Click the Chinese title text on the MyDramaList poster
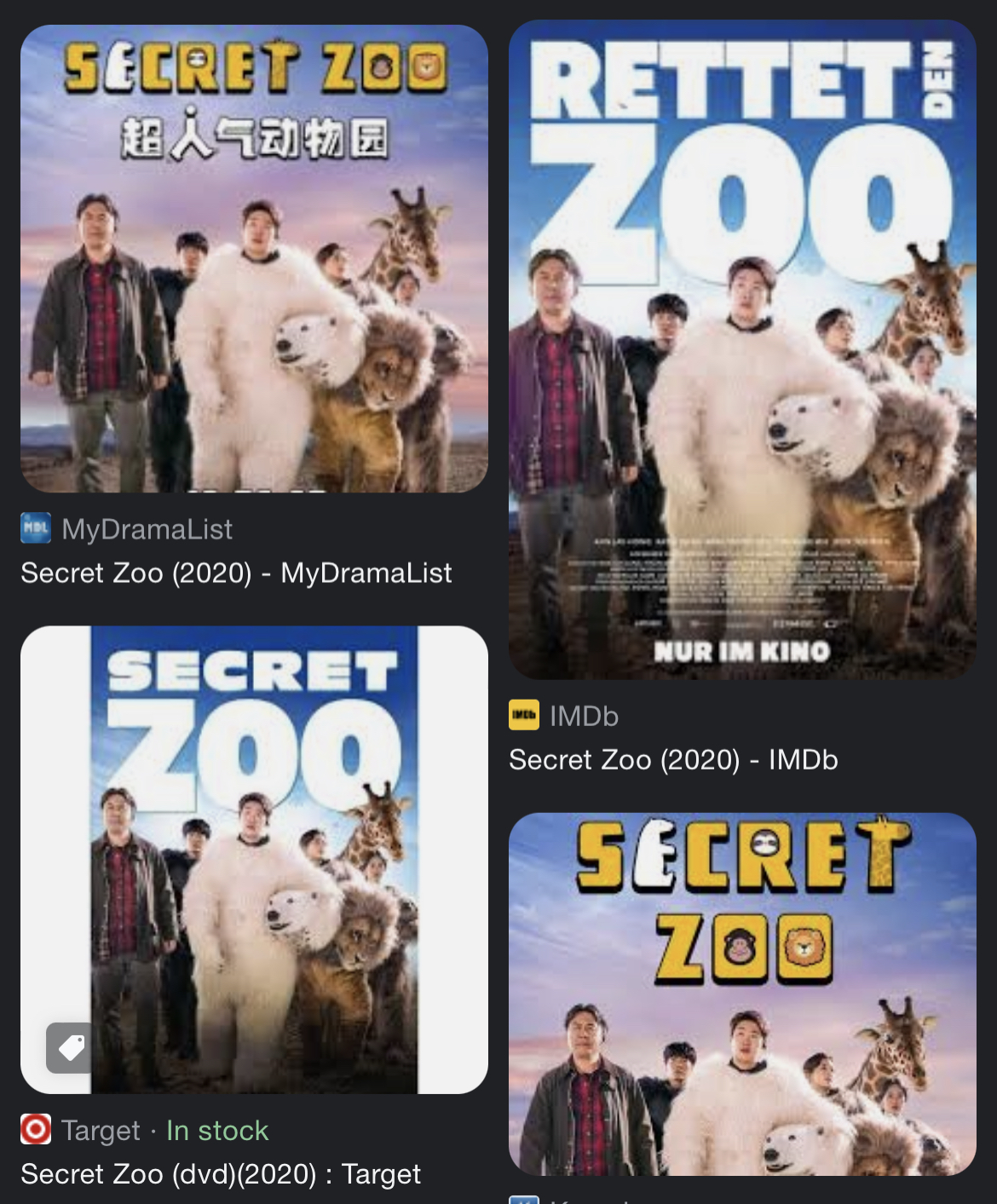The width and height of the screenshot is (997, 1204). [x=254, y=138]
